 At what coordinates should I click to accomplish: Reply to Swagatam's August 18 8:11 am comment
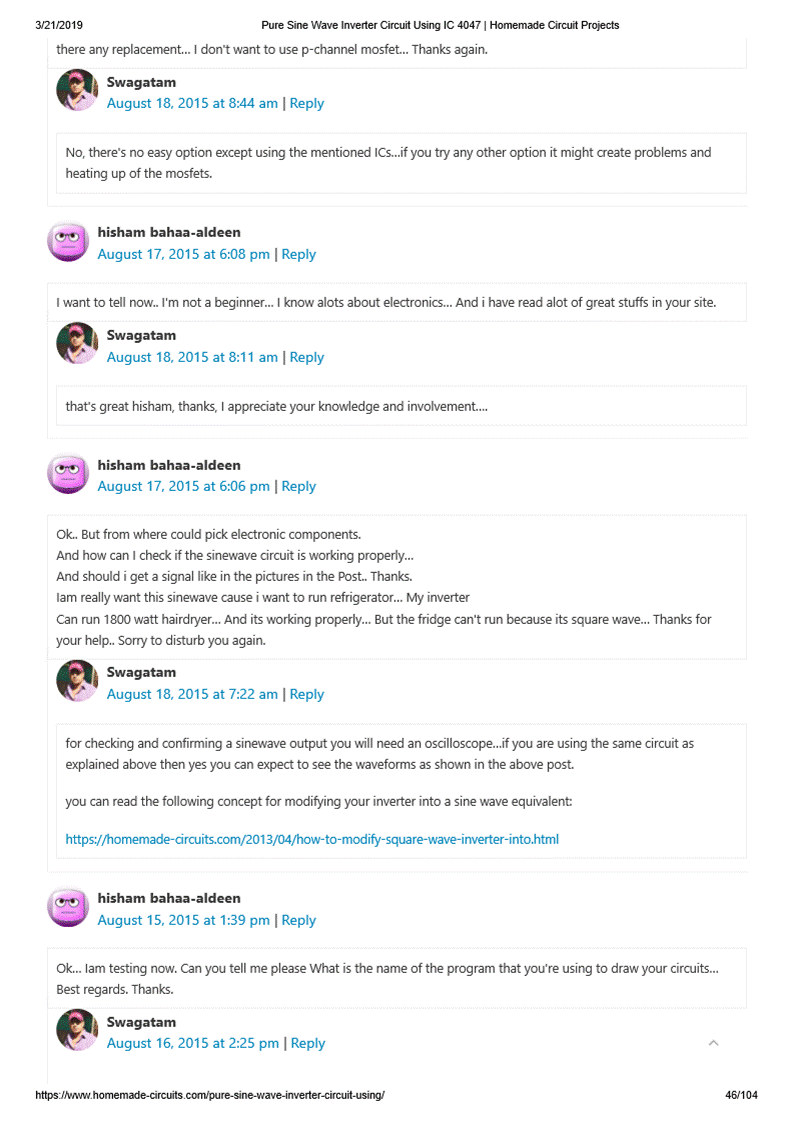(x=307, y=357)
